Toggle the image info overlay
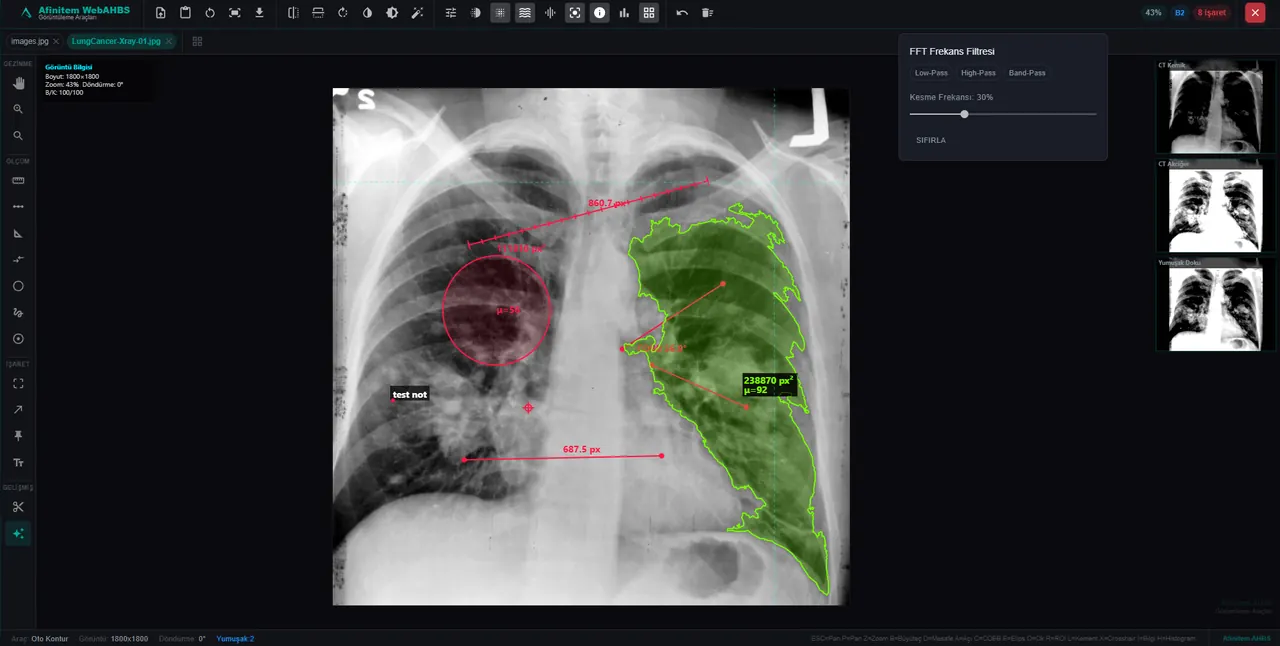Image resolution: width=1280 pixels, height=646 pixels. click(x=599, y=13)
